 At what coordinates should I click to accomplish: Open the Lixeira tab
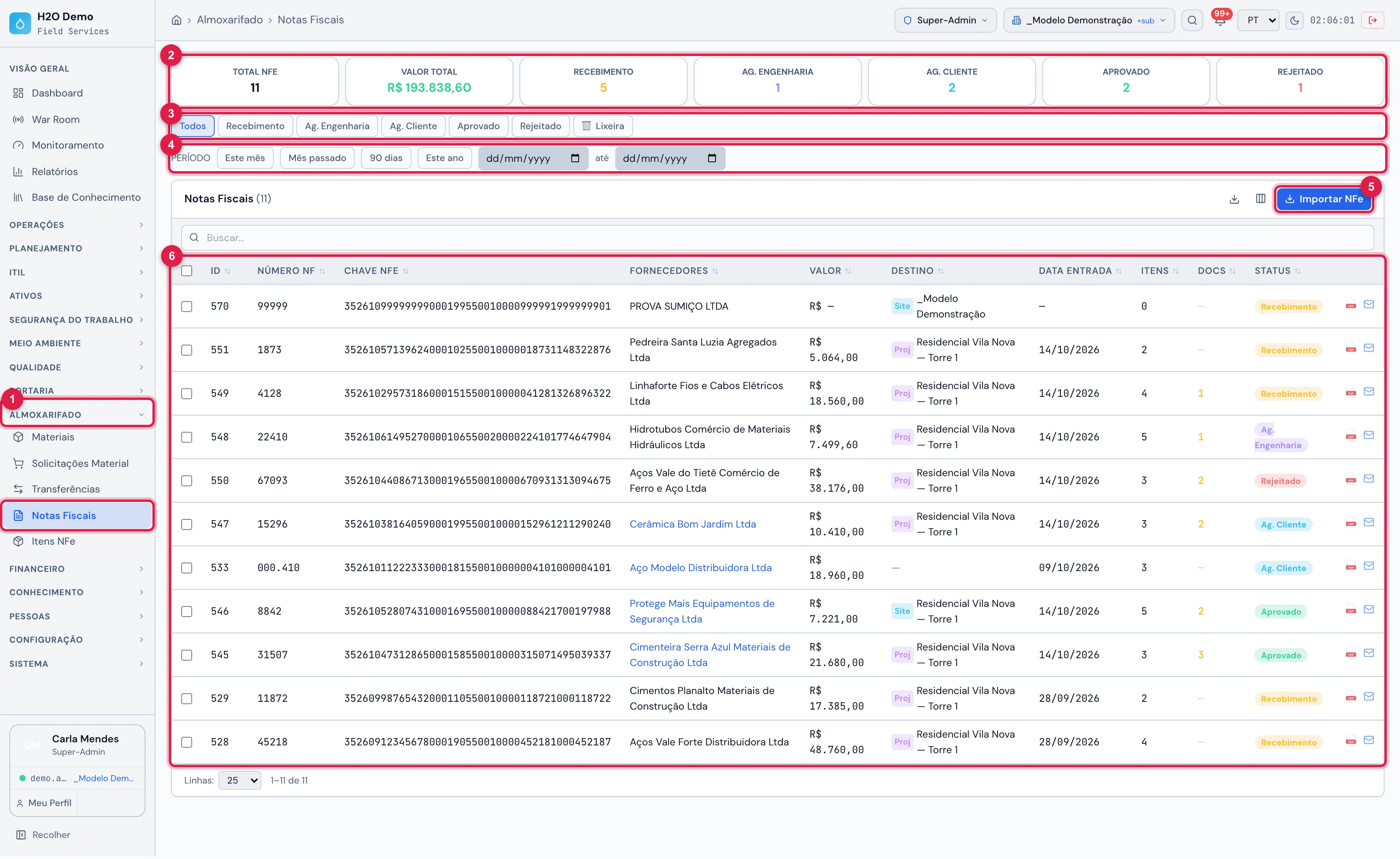click(603, 126)
